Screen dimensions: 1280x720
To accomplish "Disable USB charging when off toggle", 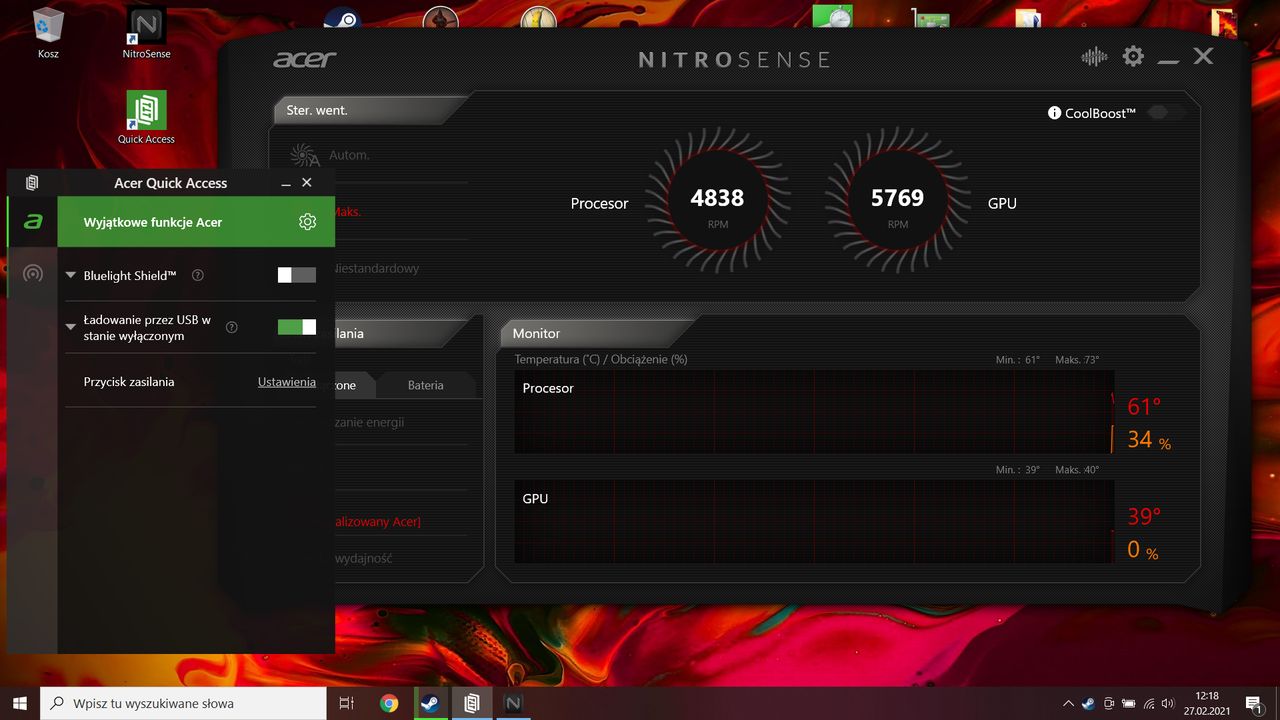I will [x=297, y=327].
